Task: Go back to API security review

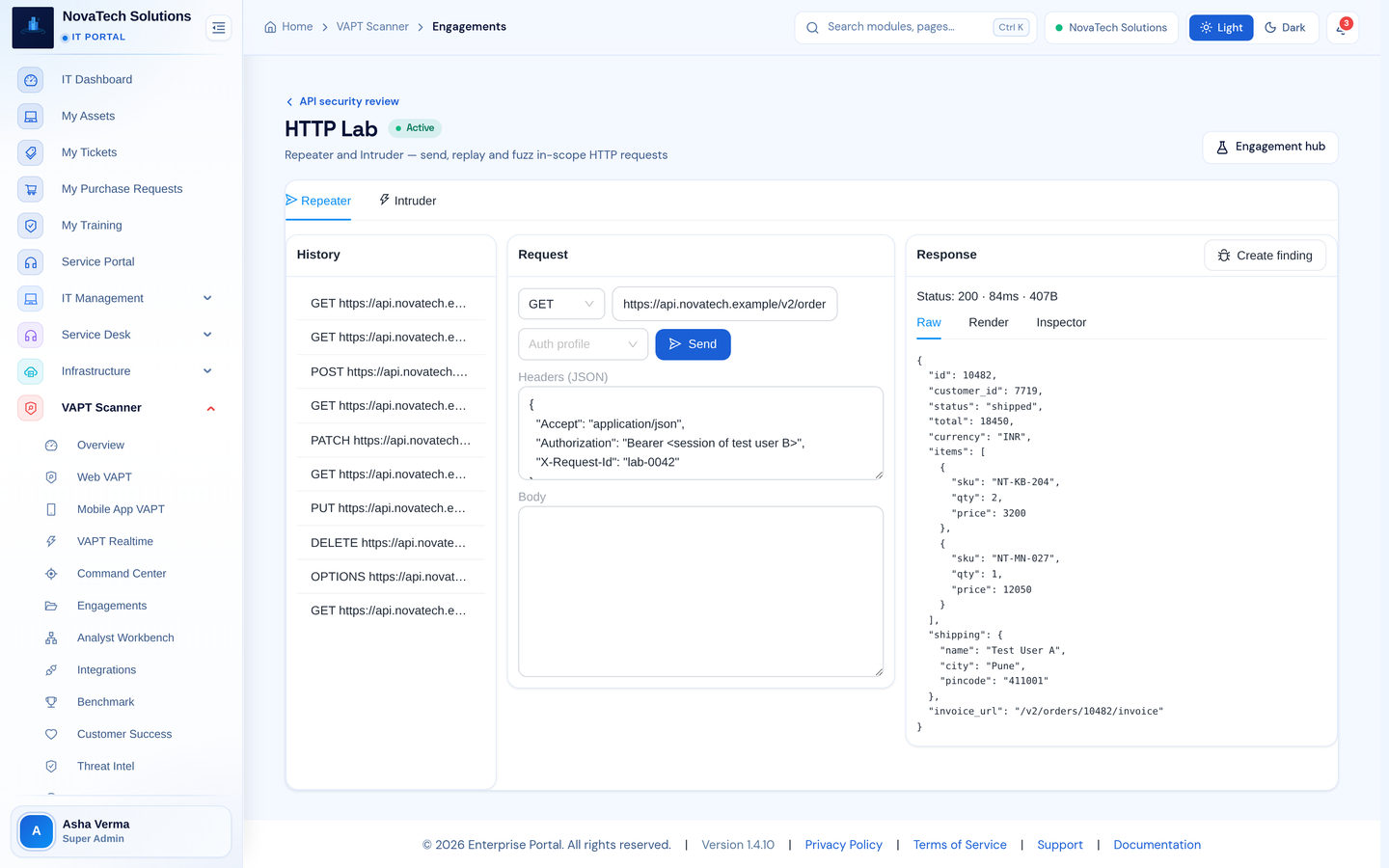Action: [342, 101]
